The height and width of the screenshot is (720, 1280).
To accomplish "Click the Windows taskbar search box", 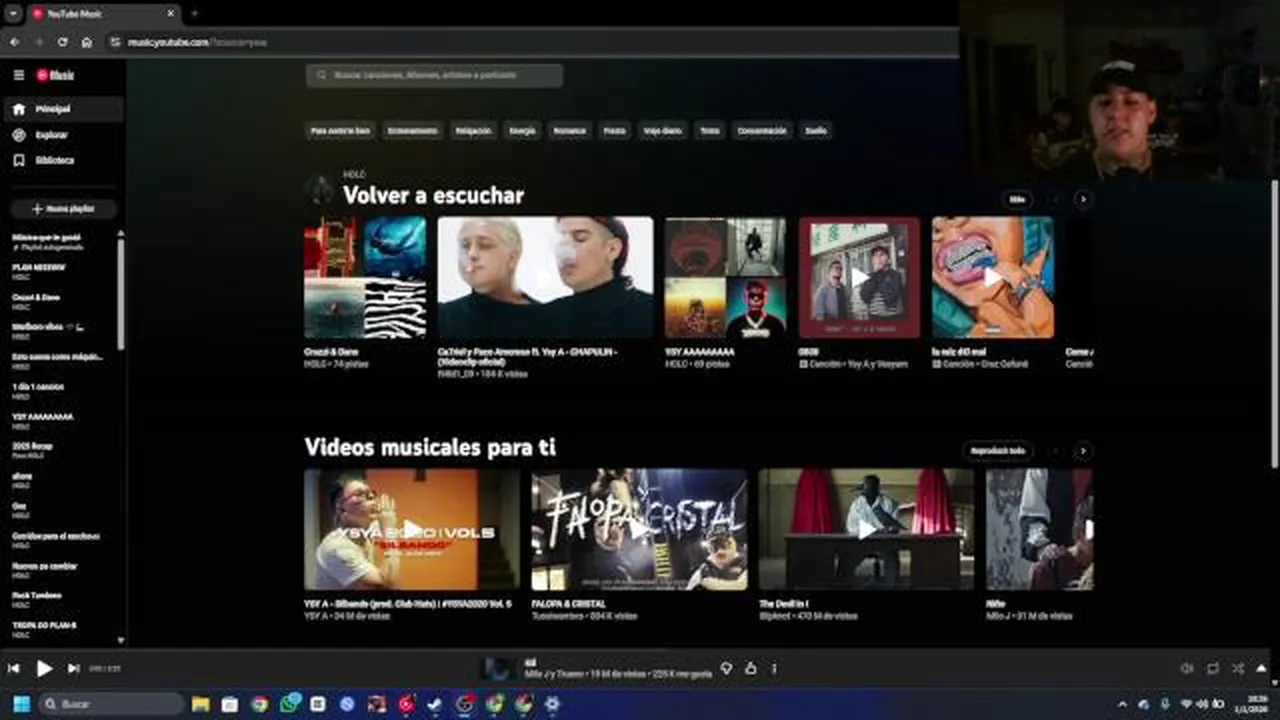I will click(x=110, y=704).
